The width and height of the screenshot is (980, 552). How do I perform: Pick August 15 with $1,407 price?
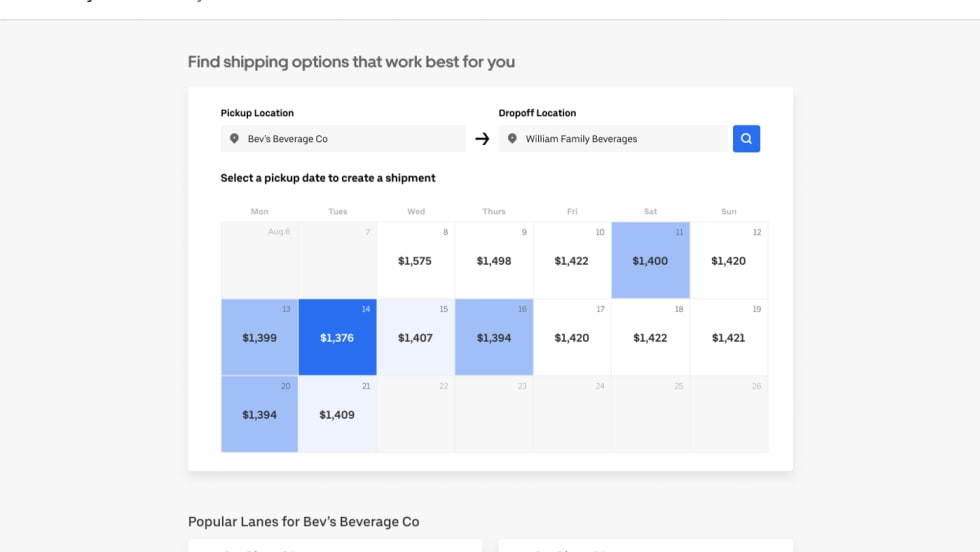pos(415,338)
